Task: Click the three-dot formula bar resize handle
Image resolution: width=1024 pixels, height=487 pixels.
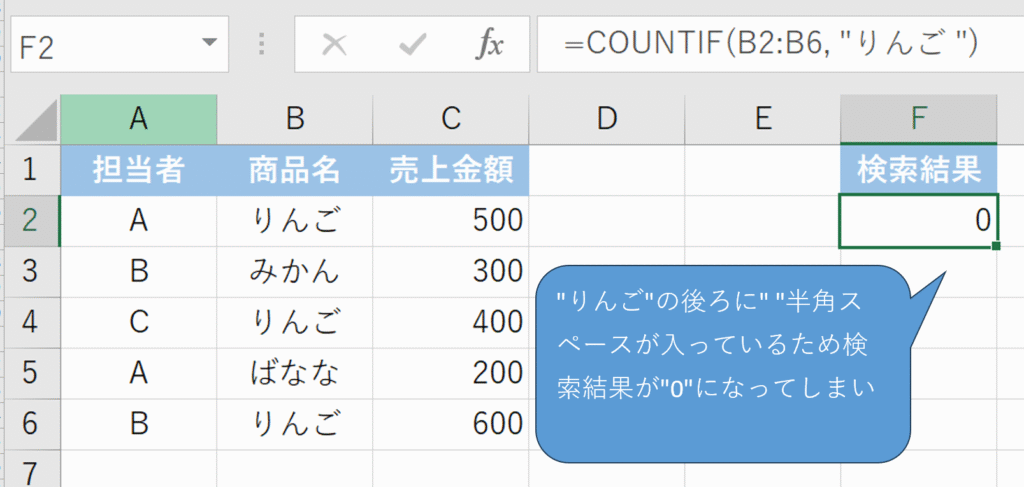Action: pos(262,44)
